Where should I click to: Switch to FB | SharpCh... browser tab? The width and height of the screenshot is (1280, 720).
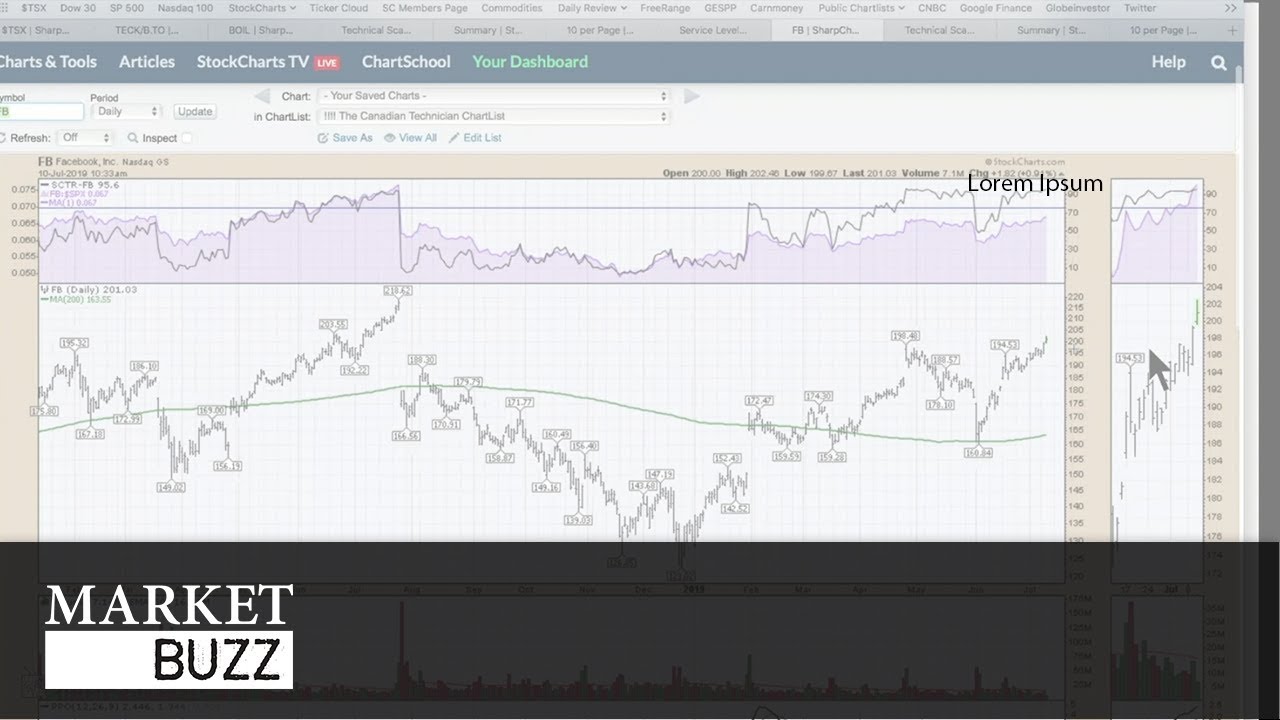click(x=826, y=30)
